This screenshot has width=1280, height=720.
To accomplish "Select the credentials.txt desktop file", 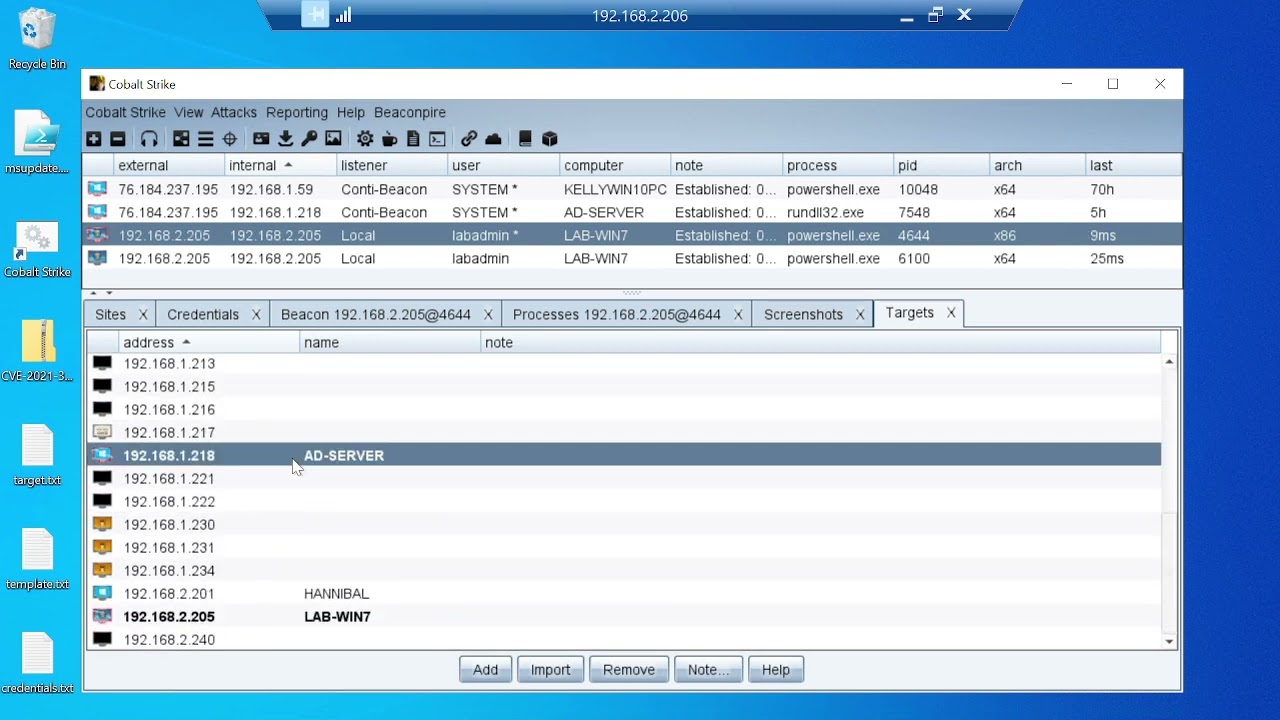I will tap(37, 663).
